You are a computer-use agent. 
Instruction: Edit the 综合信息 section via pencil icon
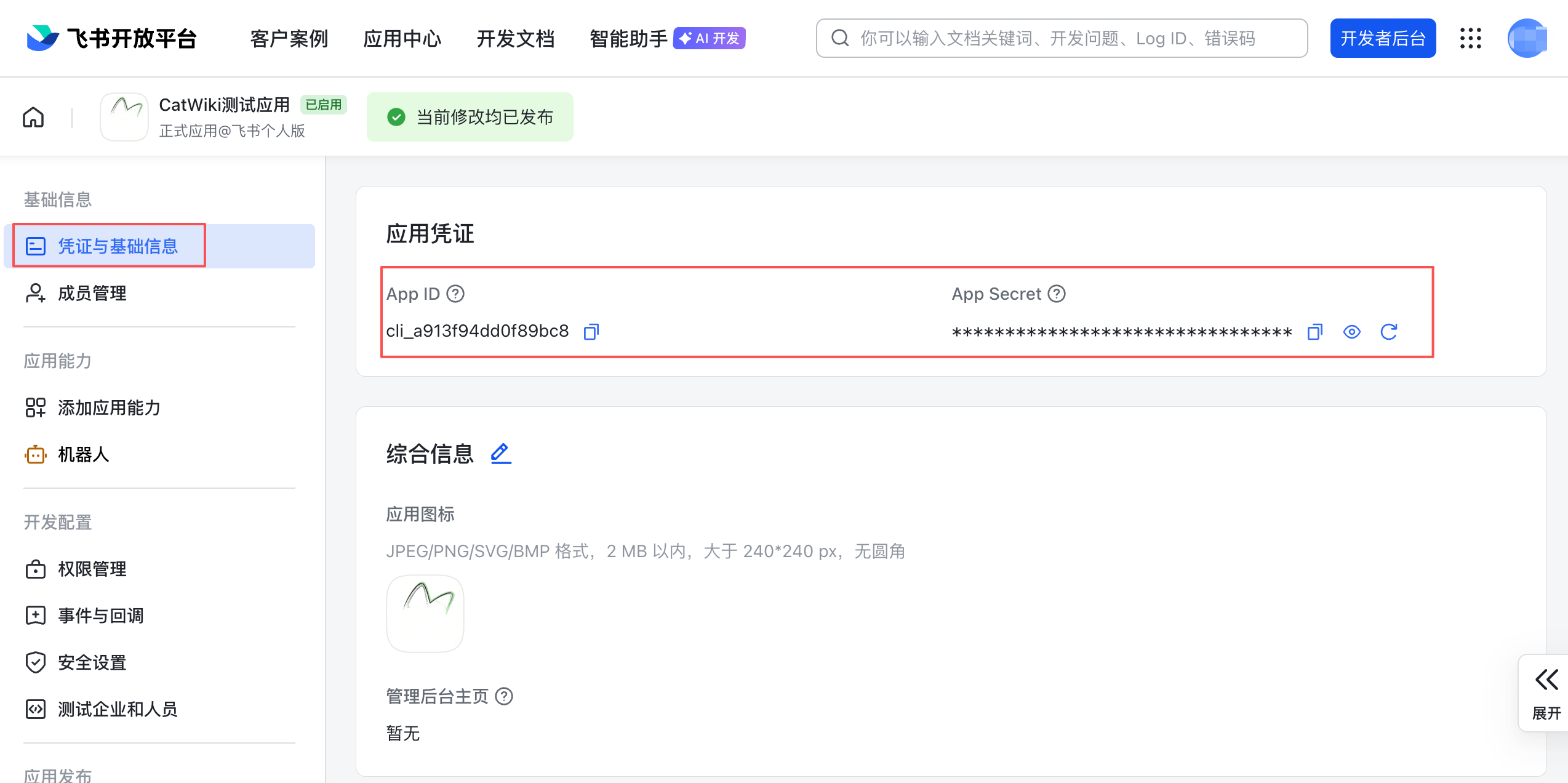pos(500,454)
